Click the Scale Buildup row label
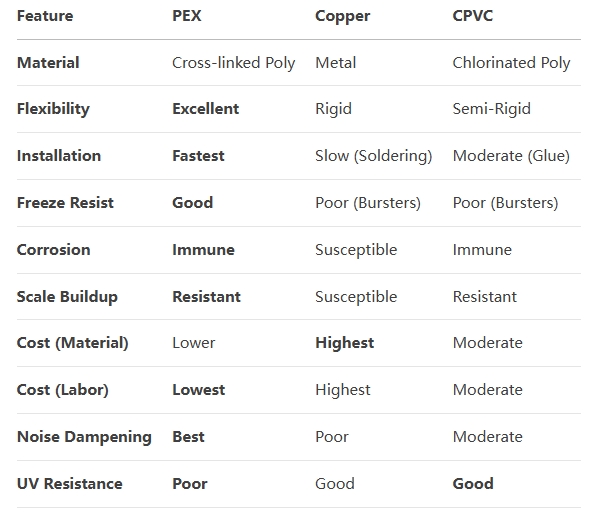Screen dimensions: 612x513 (x=67, y=297)
